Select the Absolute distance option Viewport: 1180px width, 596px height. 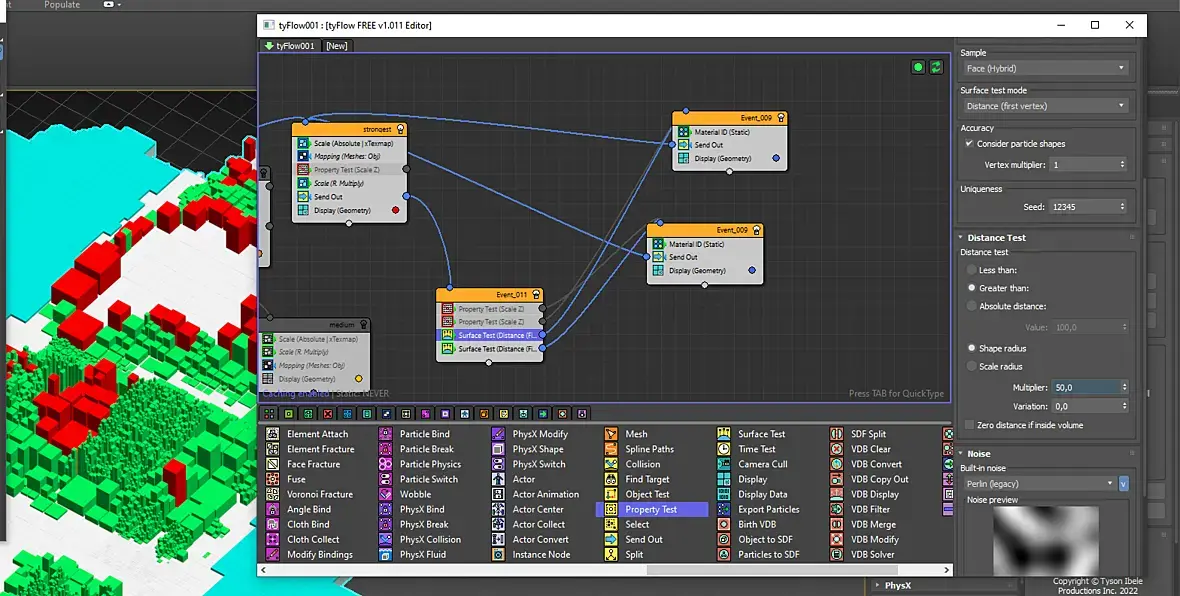[x=972, y=306]
